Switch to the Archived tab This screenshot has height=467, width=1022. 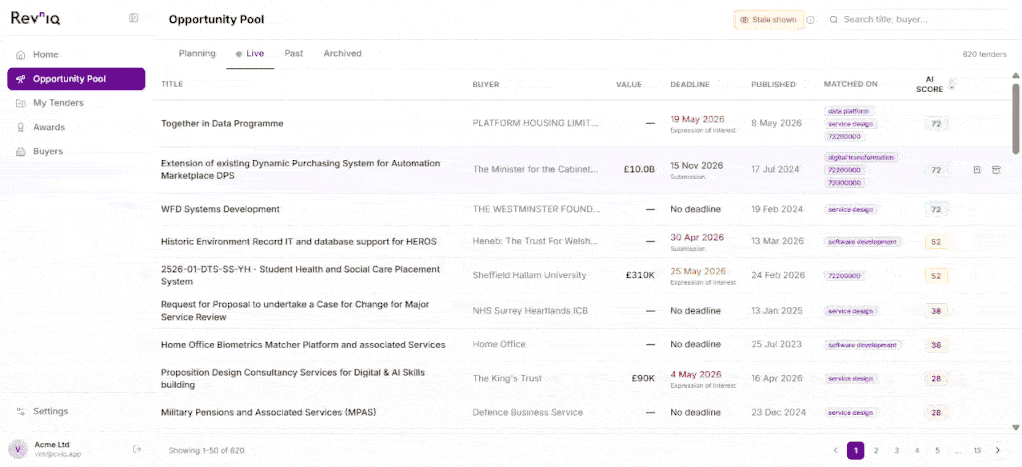pyautogui.click(x=342, y=53)
